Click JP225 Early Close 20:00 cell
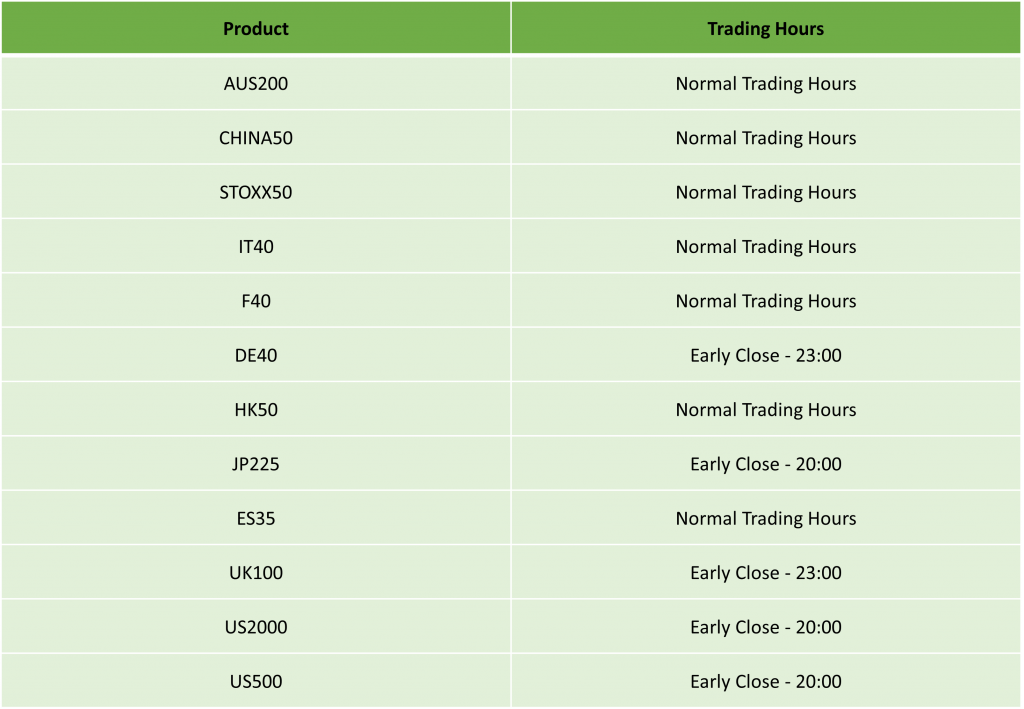Viewport: 1024px width, 709px height. 765,464
